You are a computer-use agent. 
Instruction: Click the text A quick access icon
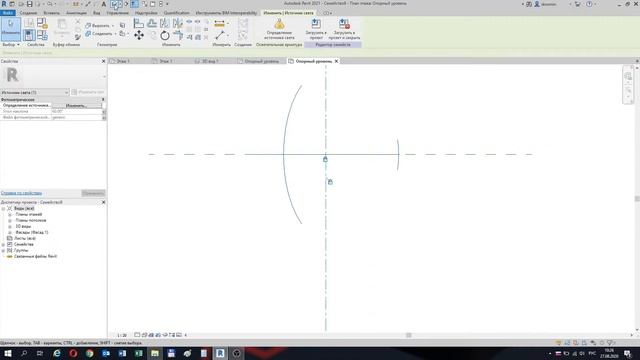(x=103, y=4)
